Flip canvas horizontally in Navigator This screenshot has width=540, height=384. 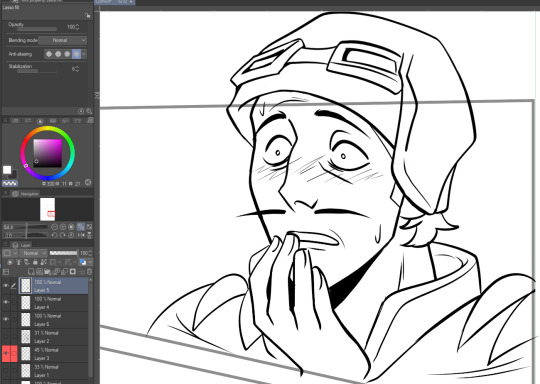(x=81, y=235)
